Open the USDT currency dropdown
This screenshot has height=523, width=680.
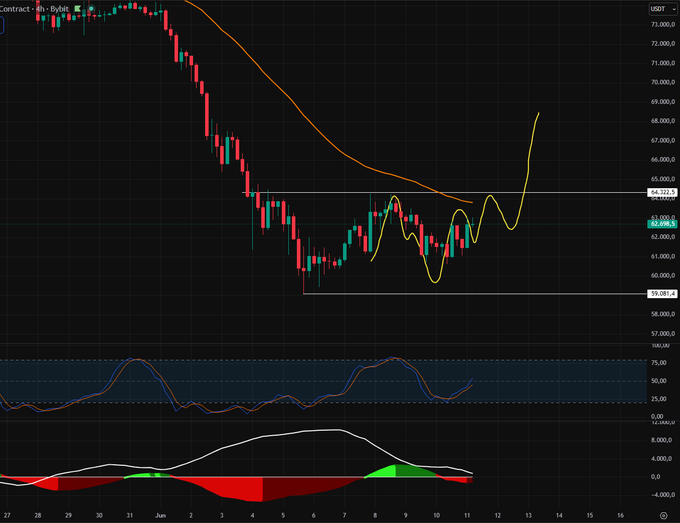tap(663, 9)
